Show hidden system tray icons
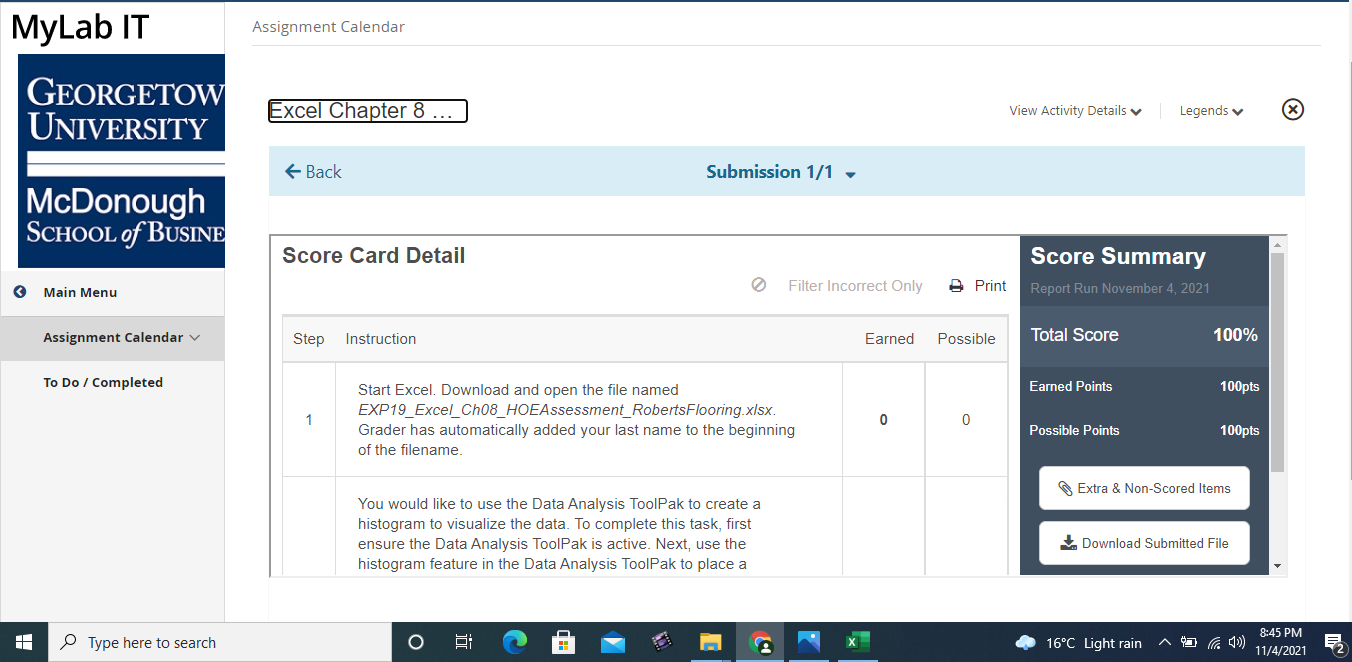 coord(1164,642)
